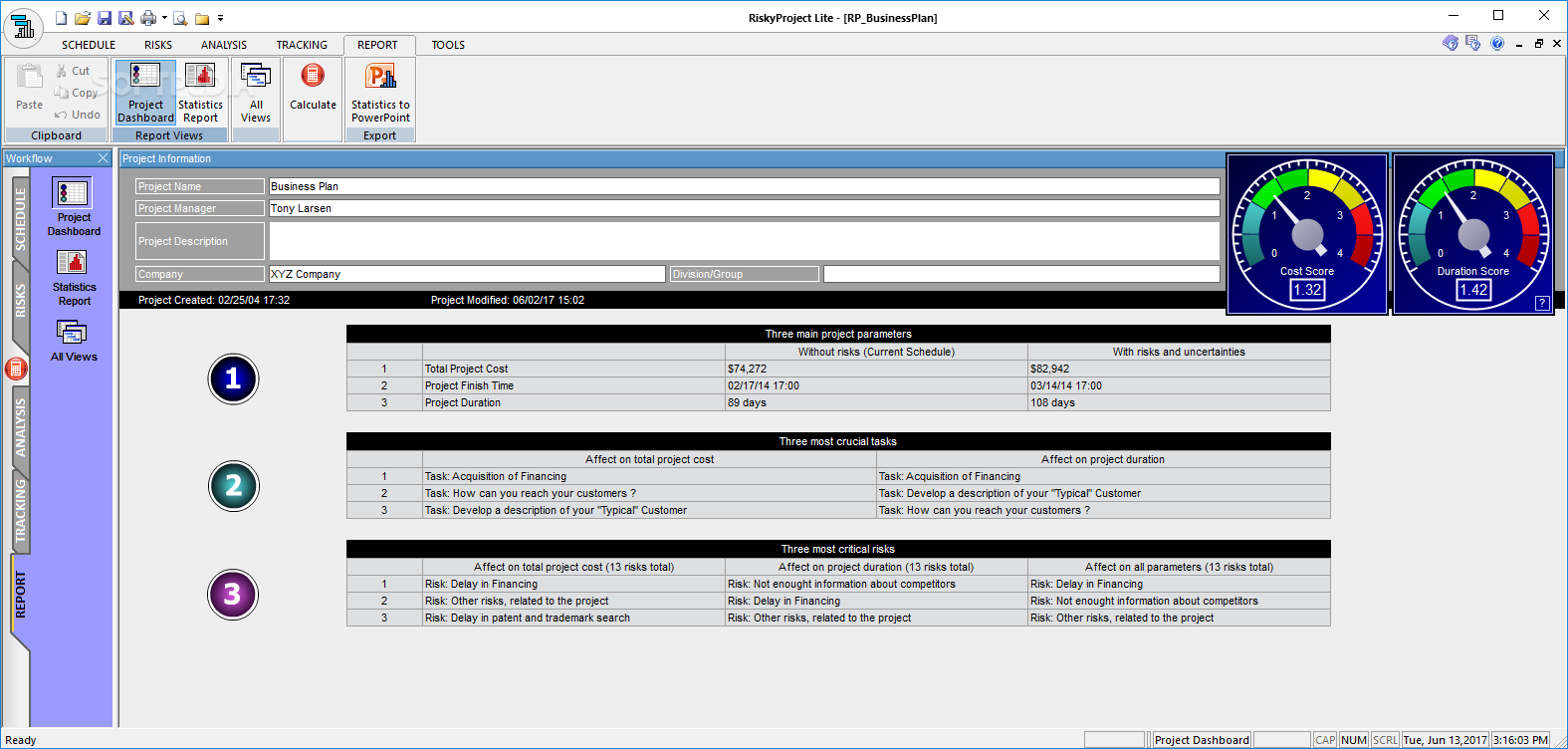Screen dimensions: 1568x749
Task: Click the open folder icon in quick access
Action: point(83,18)
